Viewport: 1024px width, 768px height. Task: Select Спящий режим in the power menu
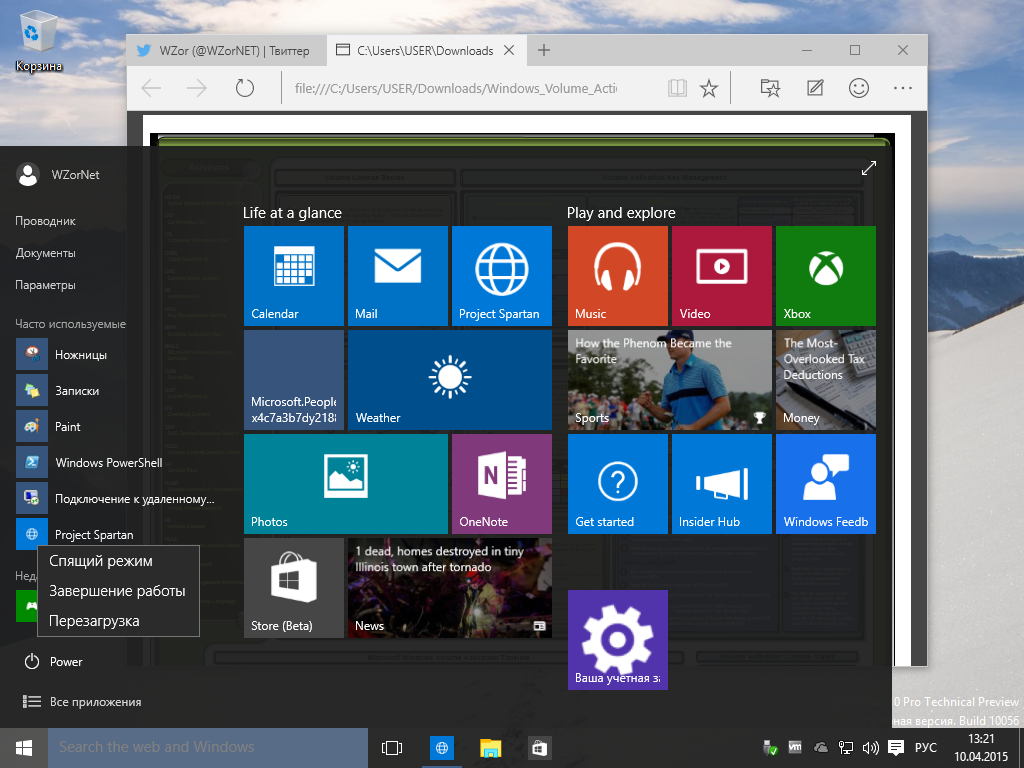click(x=118, y=561)
